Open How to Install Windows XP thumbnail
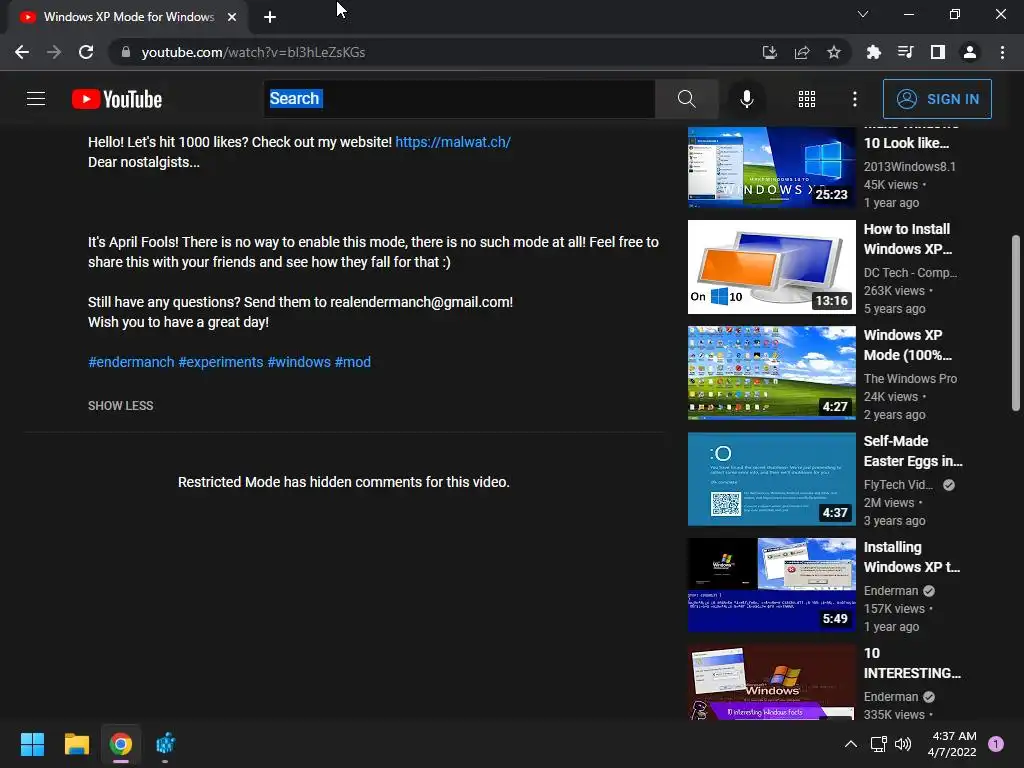Viewport: 1024px width, 768px height. point(771,266)
